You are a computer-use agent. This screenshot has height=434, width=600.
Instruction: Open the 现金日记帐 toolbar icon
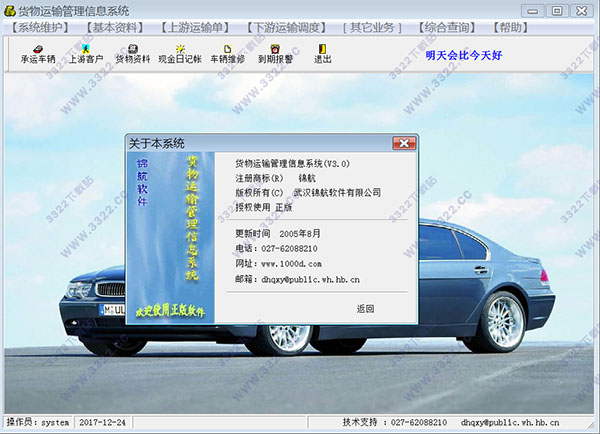(x=180, y=54)
